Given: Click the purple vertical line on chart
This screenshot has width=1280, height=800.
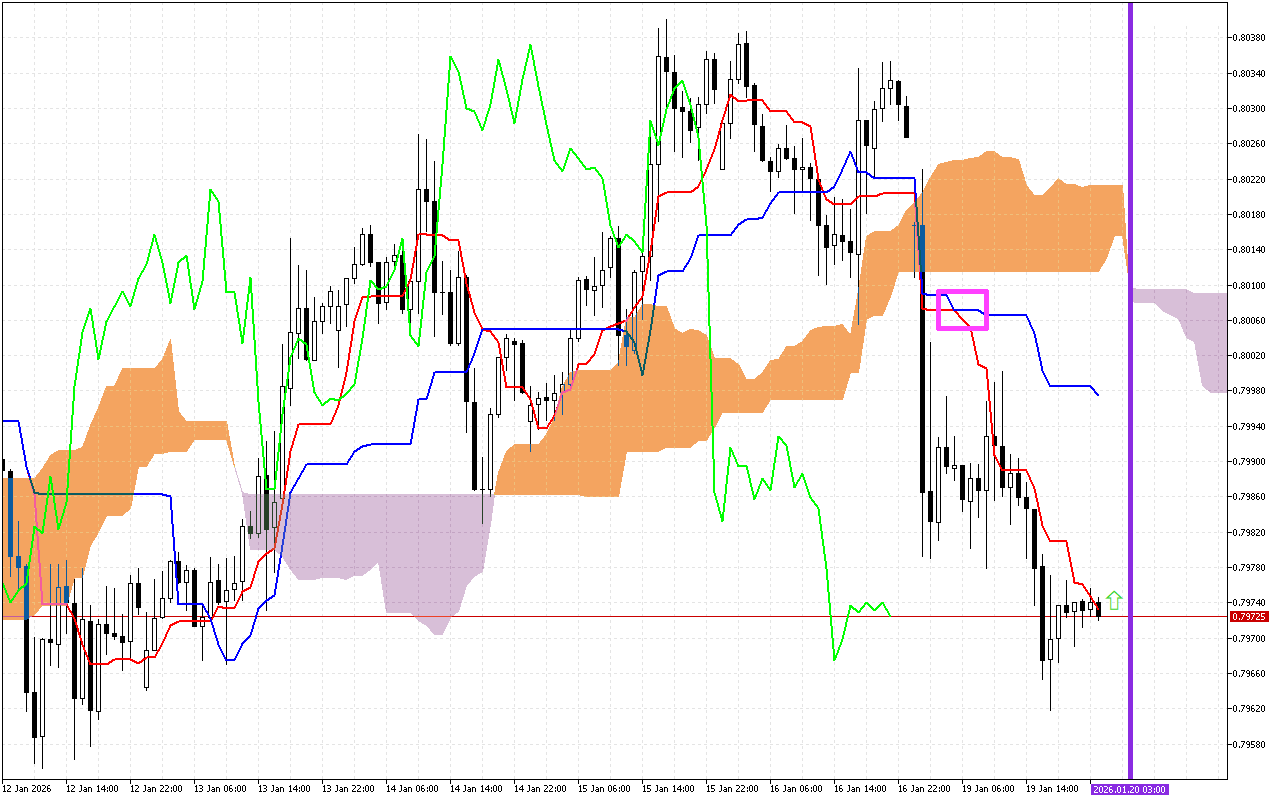Looking at the screenshot, I should (x=1130, y=400).
